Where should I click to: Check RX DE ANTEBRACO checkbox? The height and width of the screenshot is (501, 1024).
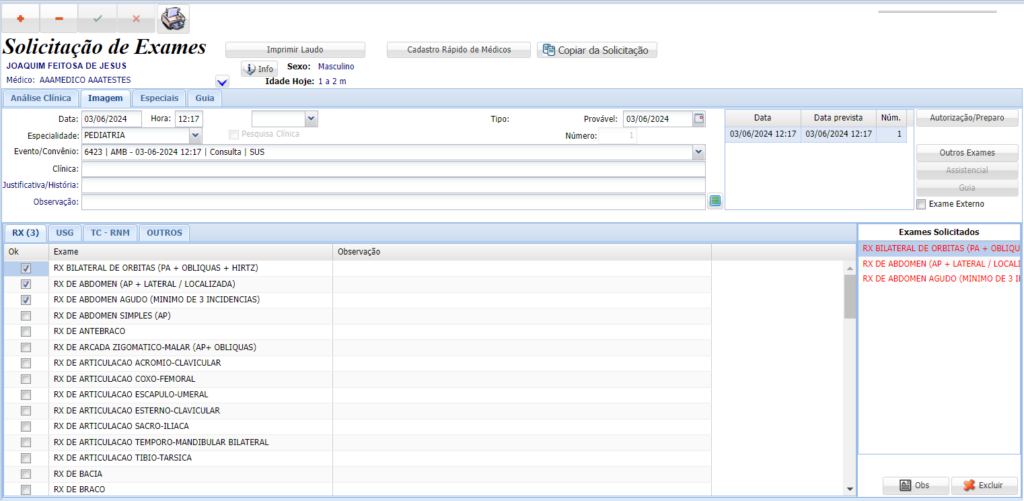tap(26, 332)
